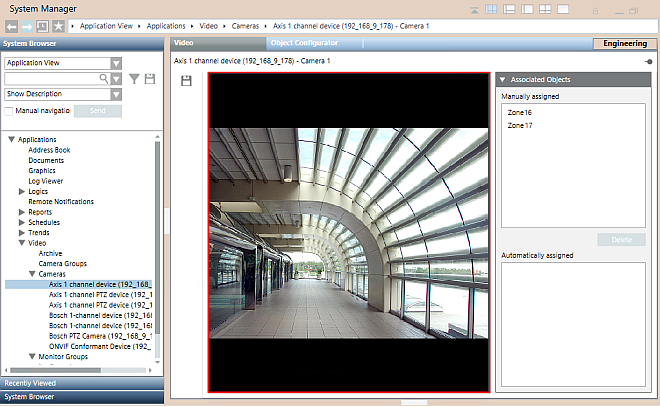Viewport: 660px width, 407px height.
Task: Click the magnifier search icon
Action: 103,78
